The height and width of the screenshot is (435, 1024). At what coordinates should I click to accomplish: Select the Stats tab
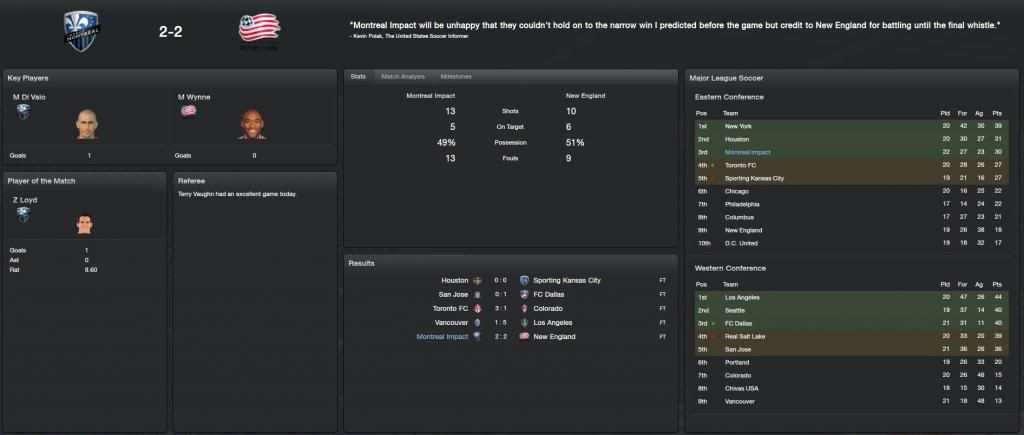click(x=359, y=76)
